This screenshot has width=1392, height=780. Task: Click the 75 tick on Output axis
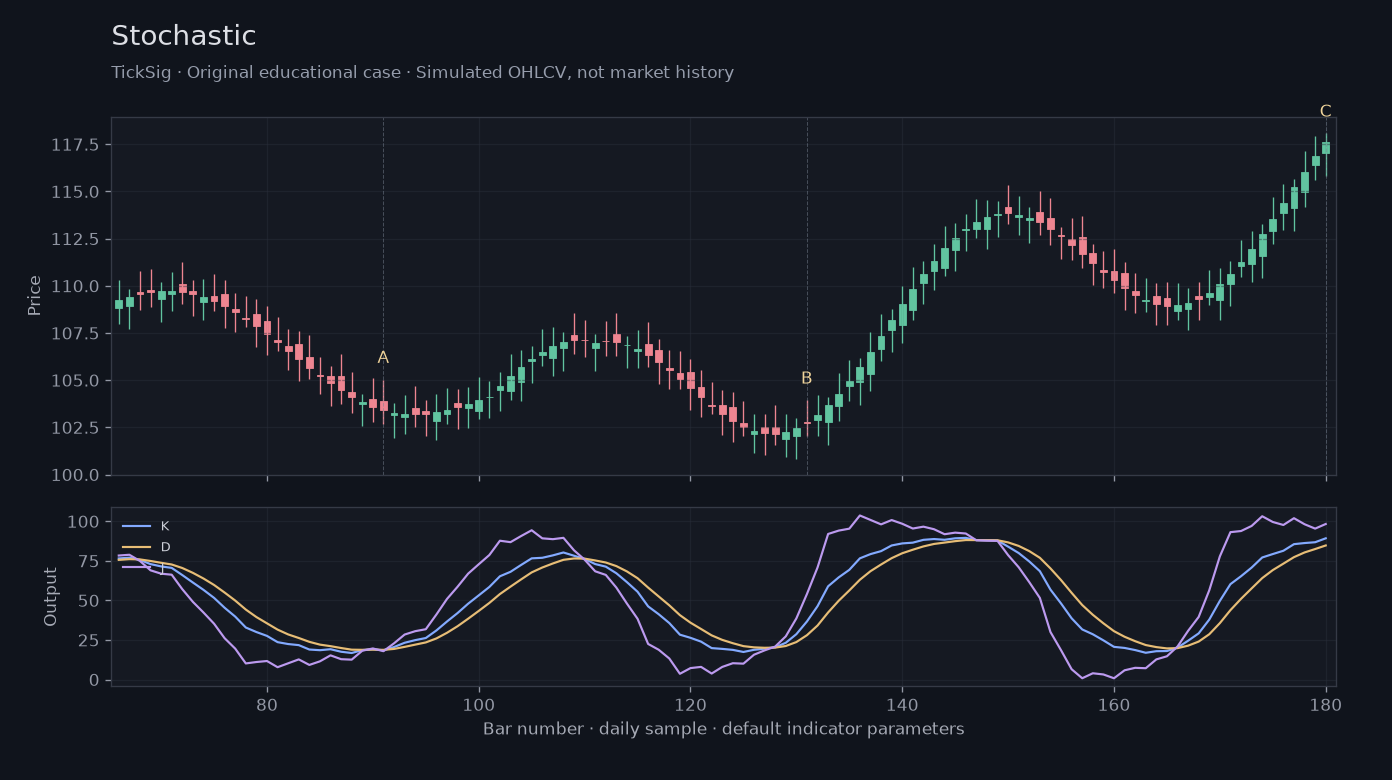pos(90,562)
